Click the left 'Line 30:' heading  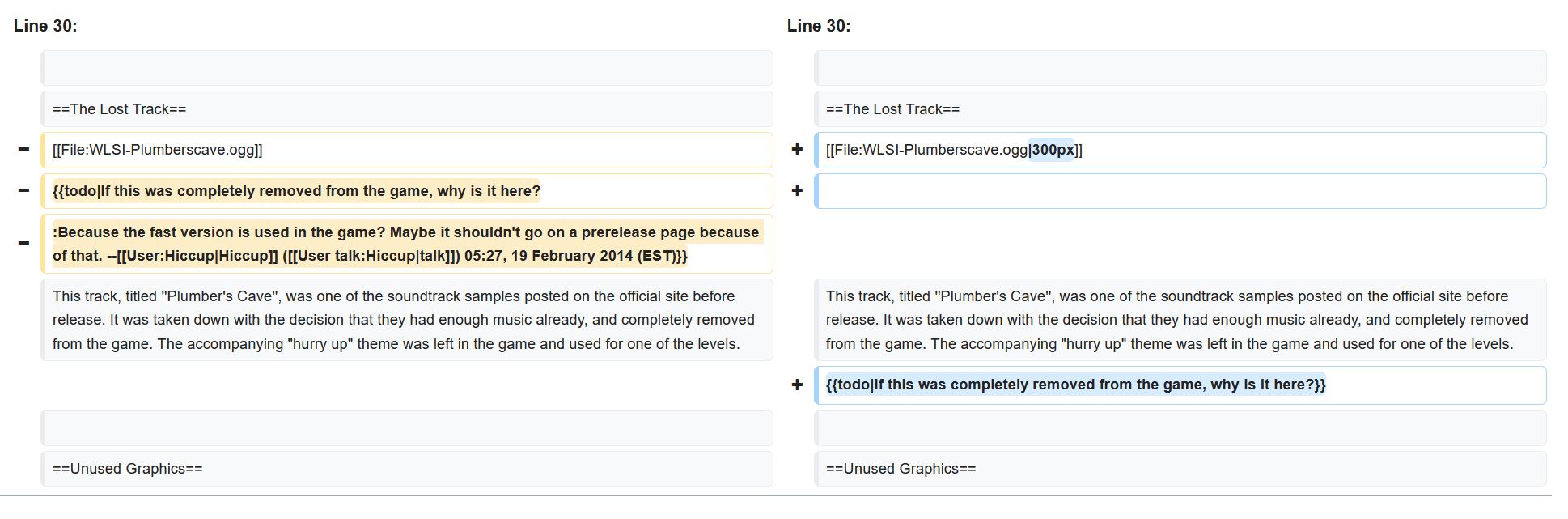45,26
